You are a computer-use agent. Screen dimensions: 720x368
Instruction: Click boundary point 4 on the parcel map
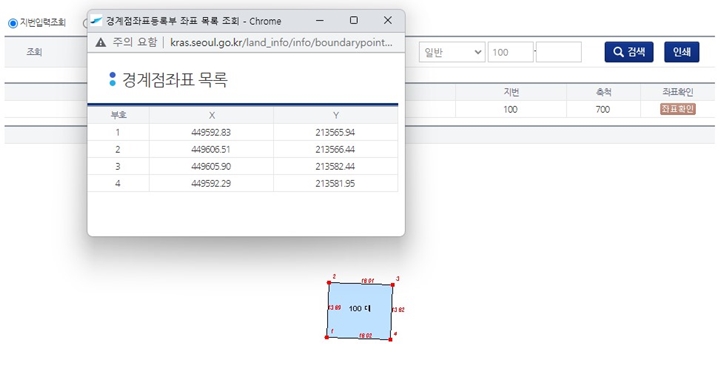[x=390, y=340]
